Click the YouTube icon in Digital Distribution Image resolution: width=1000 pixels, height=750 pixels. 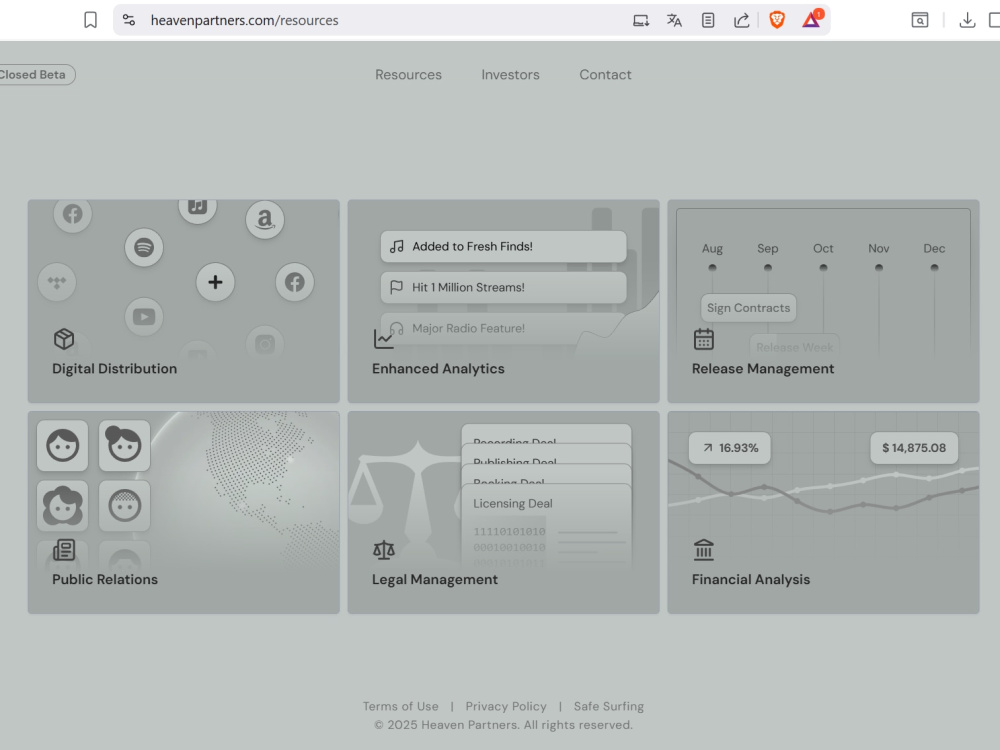point(144,317)
